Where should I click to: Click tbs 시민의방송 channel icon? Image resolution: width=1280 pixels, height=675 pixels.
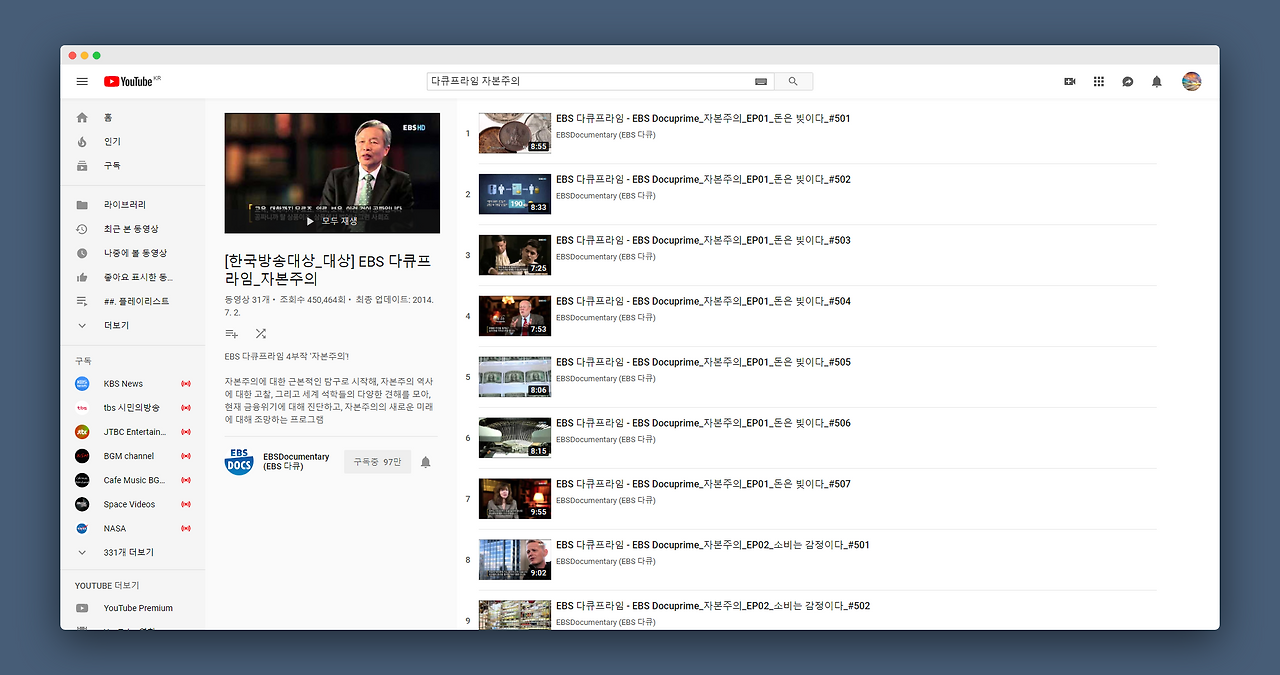(82, 407)
